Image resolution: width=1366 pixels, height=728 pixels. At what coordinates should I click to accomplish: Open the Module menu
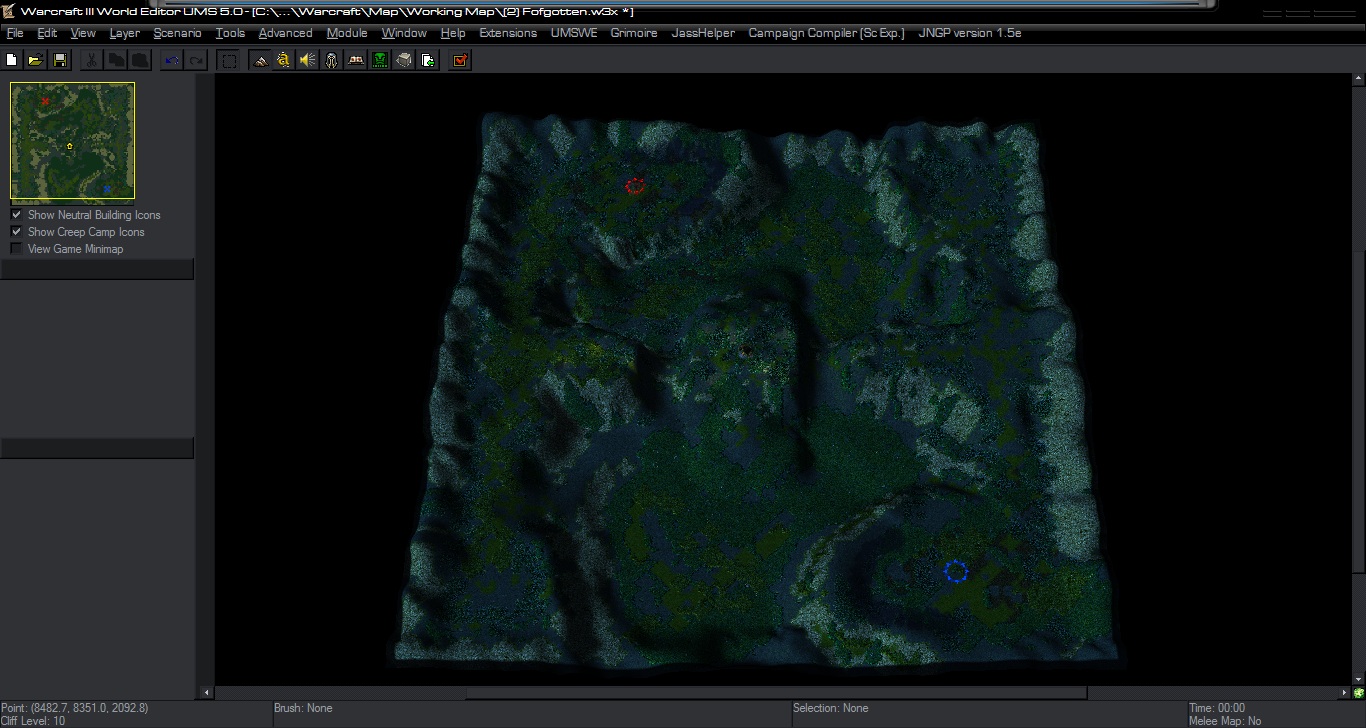347,33
